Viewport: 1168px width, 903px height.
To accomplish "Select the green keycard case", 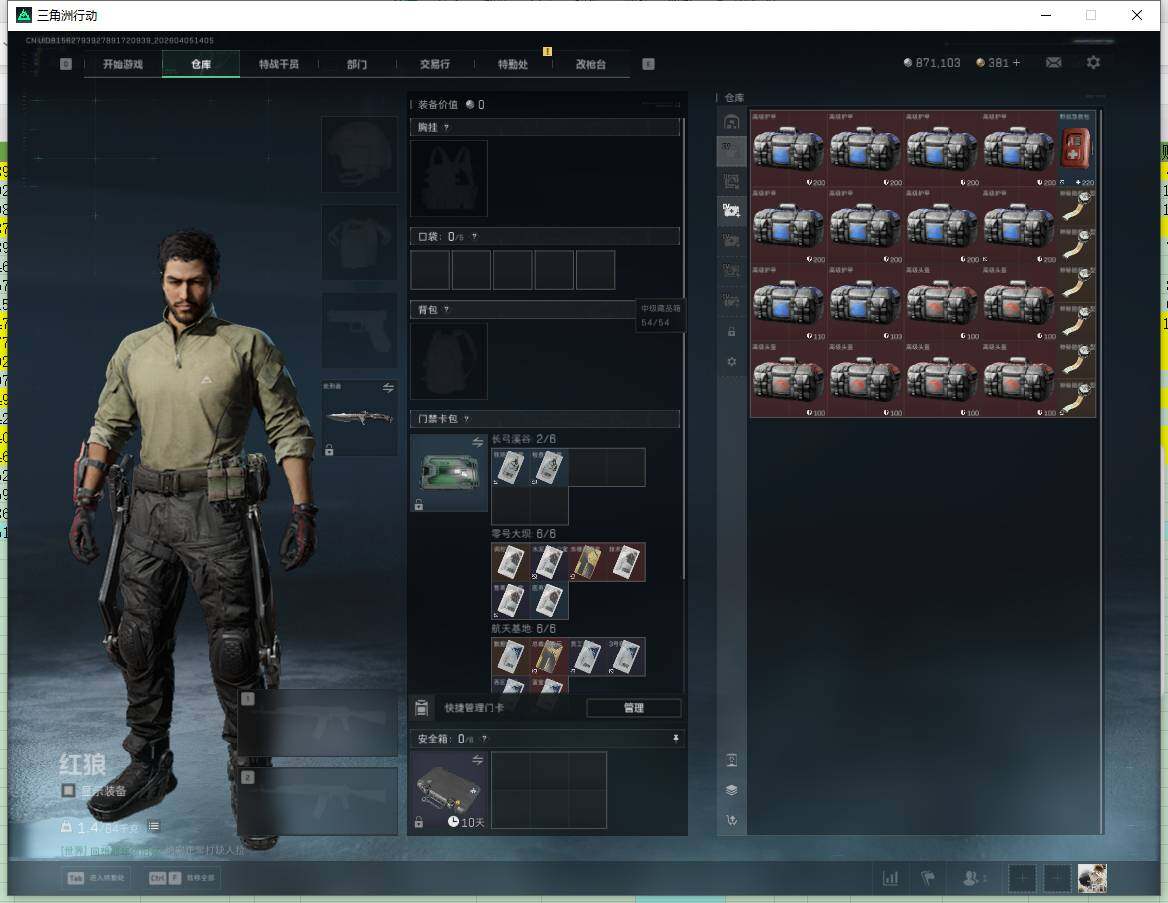I will coord(449,472).
